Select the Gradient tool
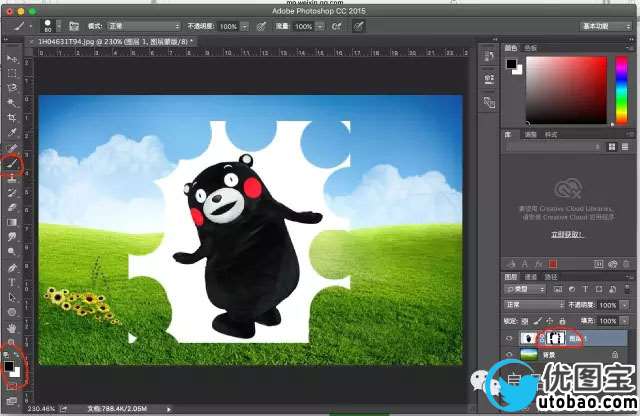Screen dimensions: 640x416 12,222
